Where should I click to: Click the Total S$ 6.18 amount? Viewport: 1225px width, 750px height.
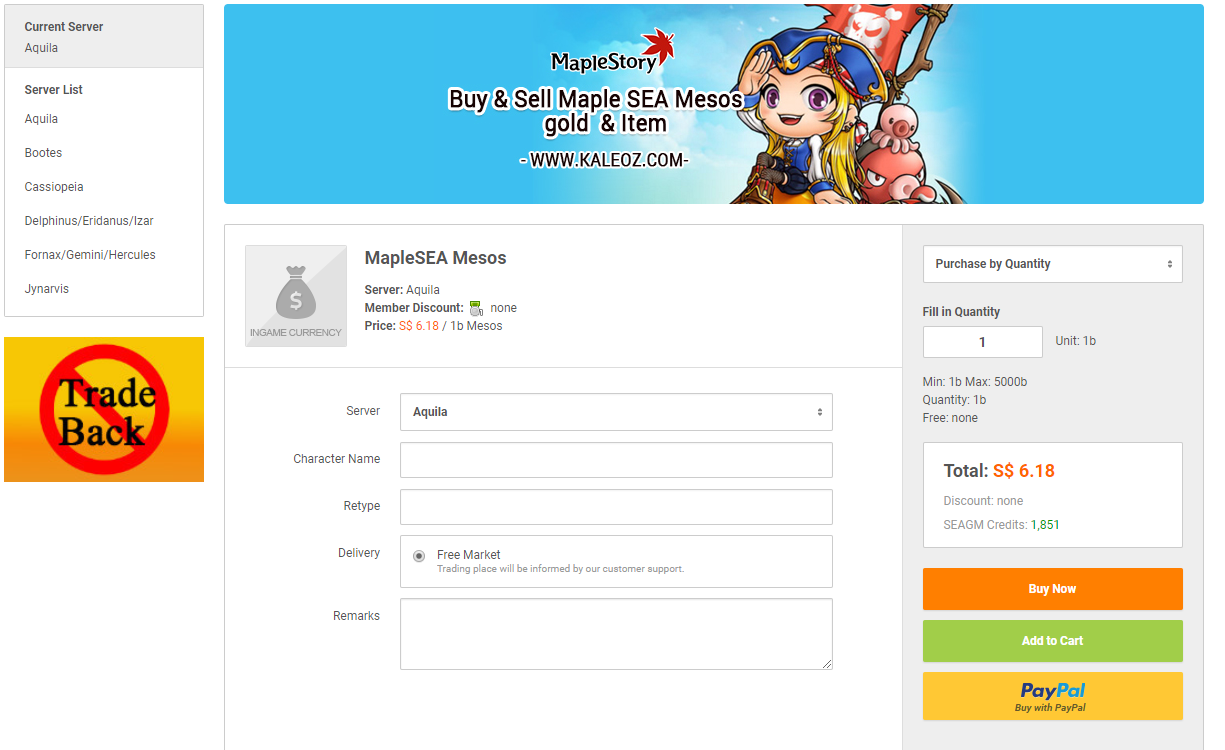pos(1024,471)
